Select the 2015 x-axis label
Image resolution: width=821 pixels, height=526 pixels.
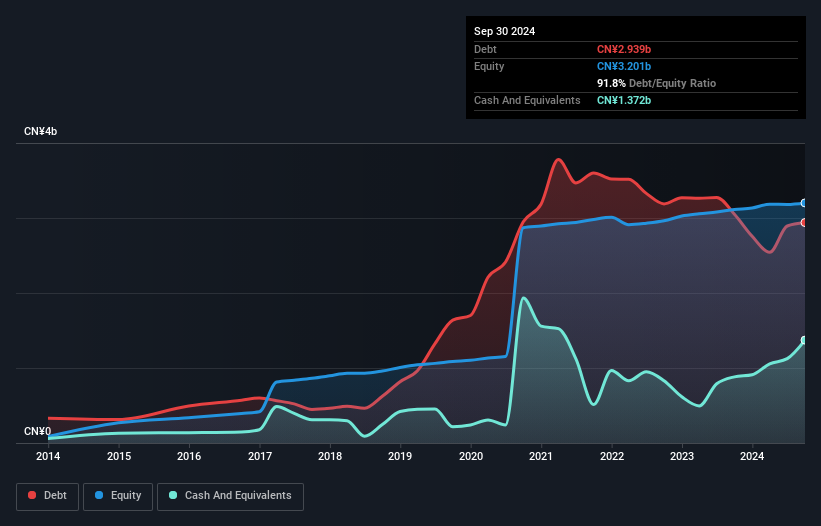tap(119, 456)
